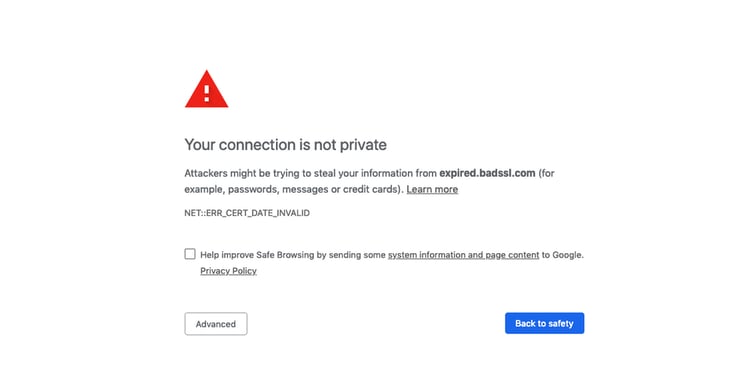The height and width of the screenshot is (385, 754).
Task: Open the Learn more link
Action: pyautogui.click(x=432, y=189)
